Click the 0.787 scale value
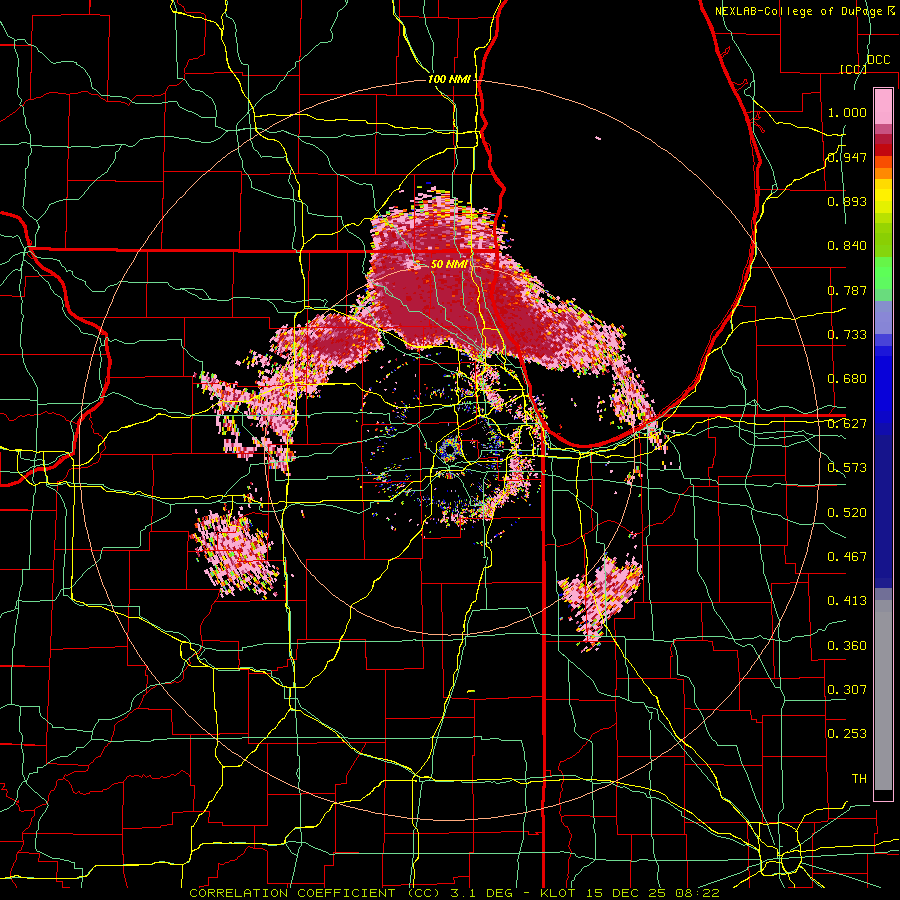900x900 pixels. coord(847,290)
